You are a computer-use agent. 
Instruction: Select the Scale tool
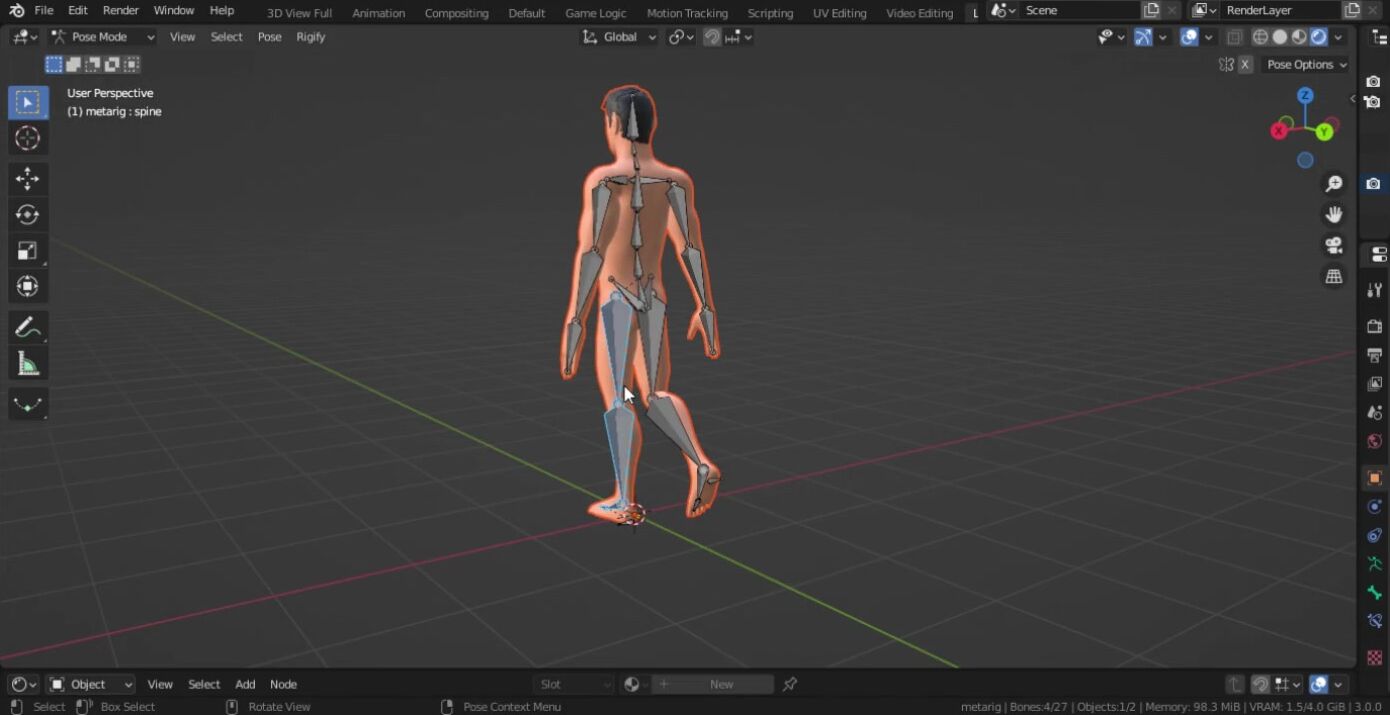coord(28,251)
